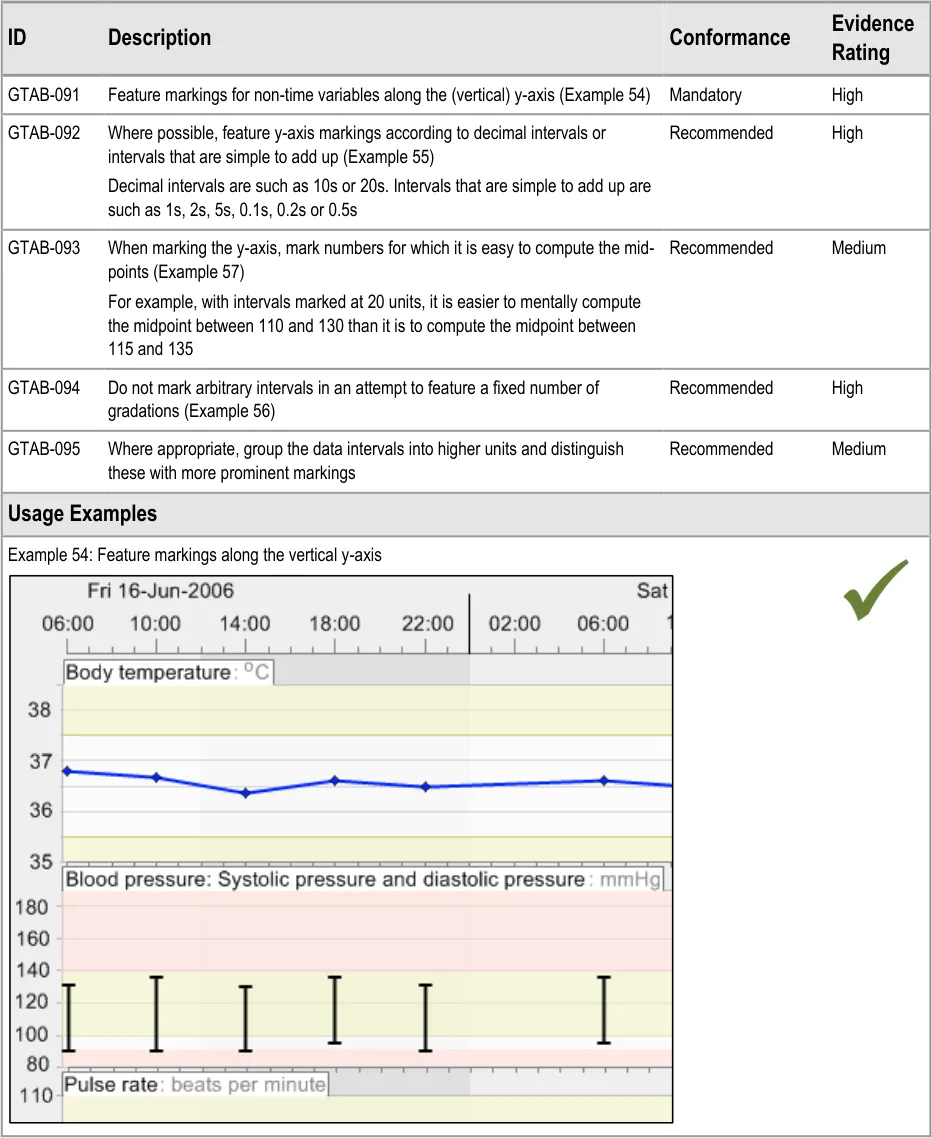Screen dimensions: 932x1138
Task: Click the GTAB-095 row ID
Action: pos(44,450)
